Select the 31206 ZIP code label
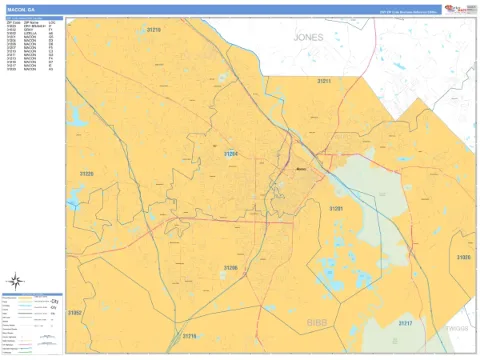Screen dimensions: 480x360 coord(230,268)
